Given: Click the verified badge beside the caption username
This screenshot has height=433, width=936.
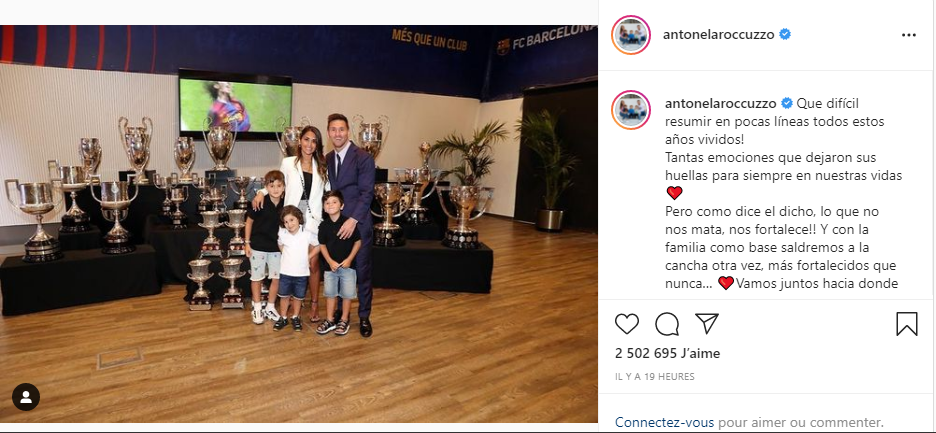Looking at the screenshot, I should [787, 103].
